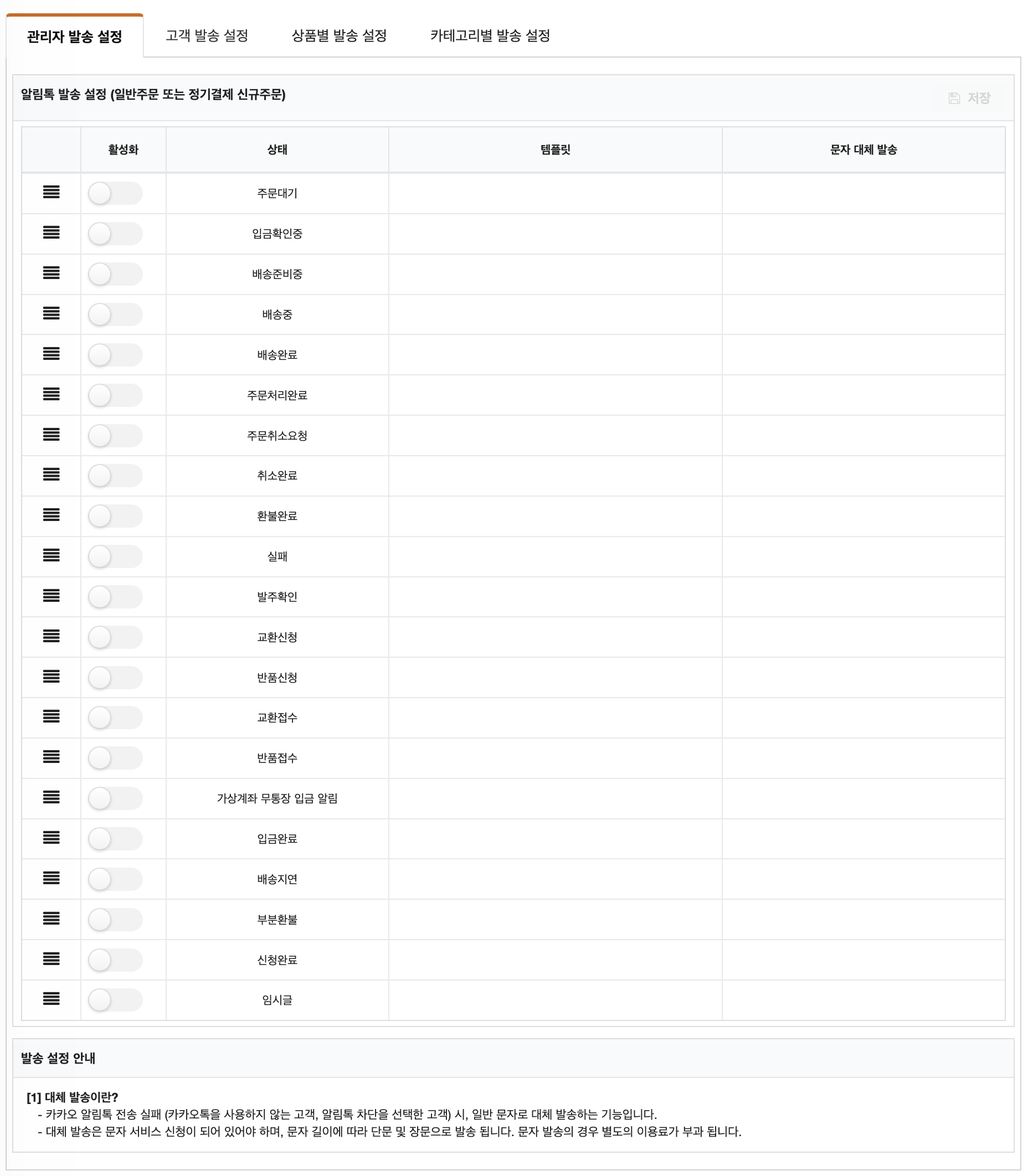Switch to 상품별 발송 설정 tab
1028x1176 pixels.
(339, 35)
